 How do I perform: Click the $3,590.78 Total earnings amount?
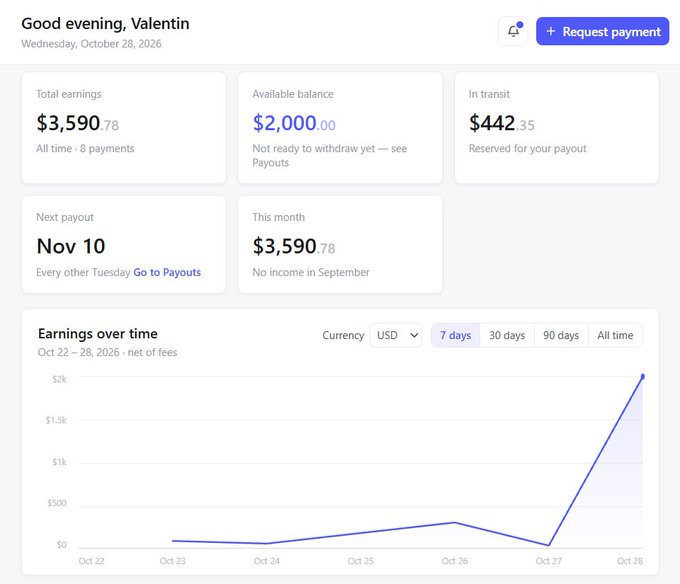(x=78, y=123)
